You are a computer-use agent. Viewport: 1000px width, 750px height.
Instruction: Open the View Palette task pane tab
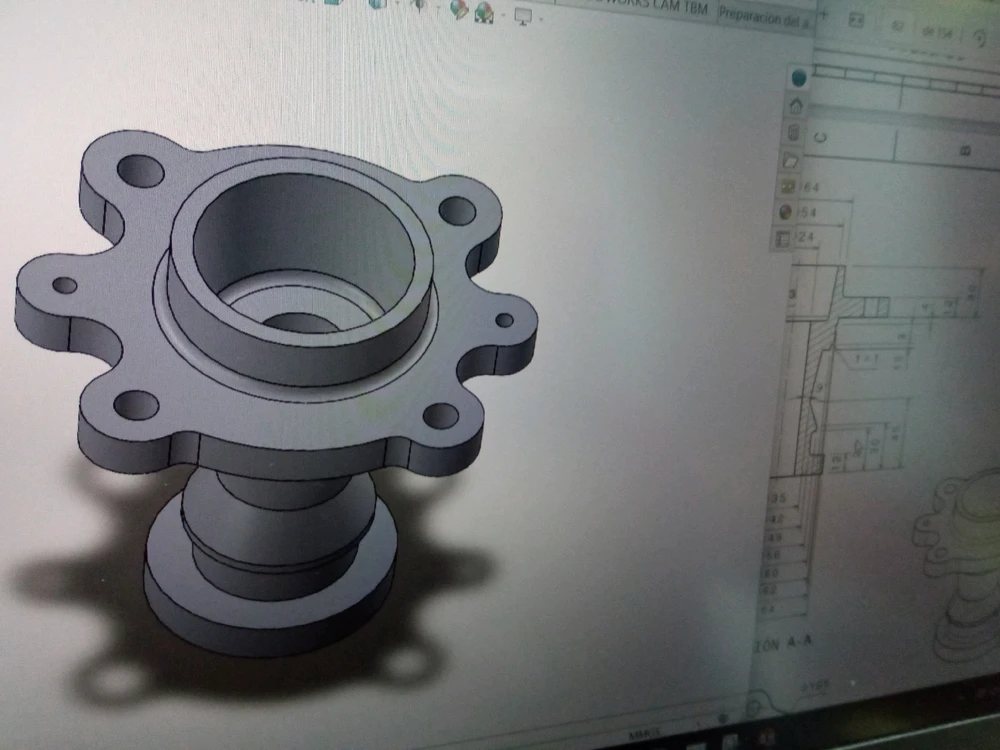[x=787, y=187]
